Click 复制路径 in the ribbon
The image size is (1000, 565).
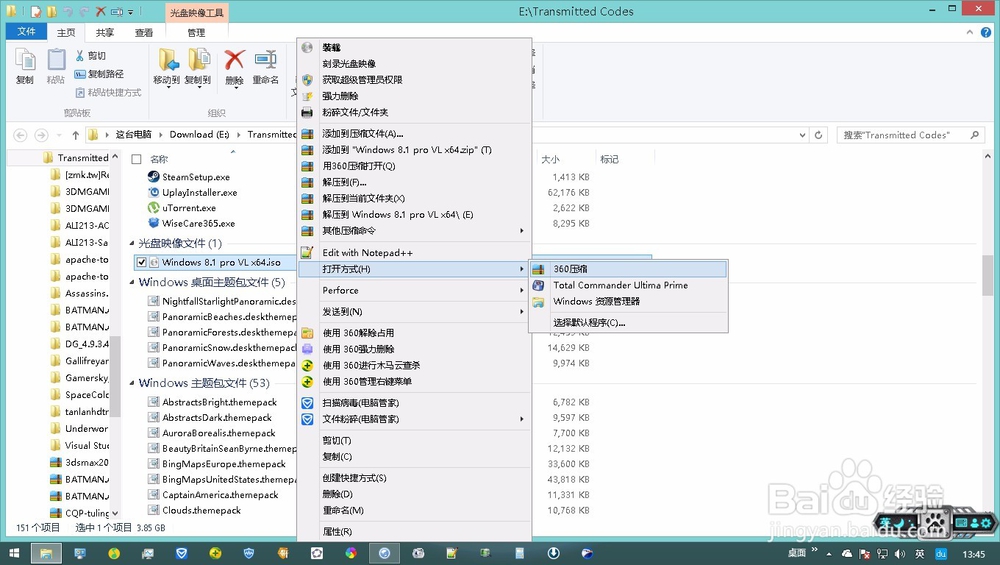[99, 74]
